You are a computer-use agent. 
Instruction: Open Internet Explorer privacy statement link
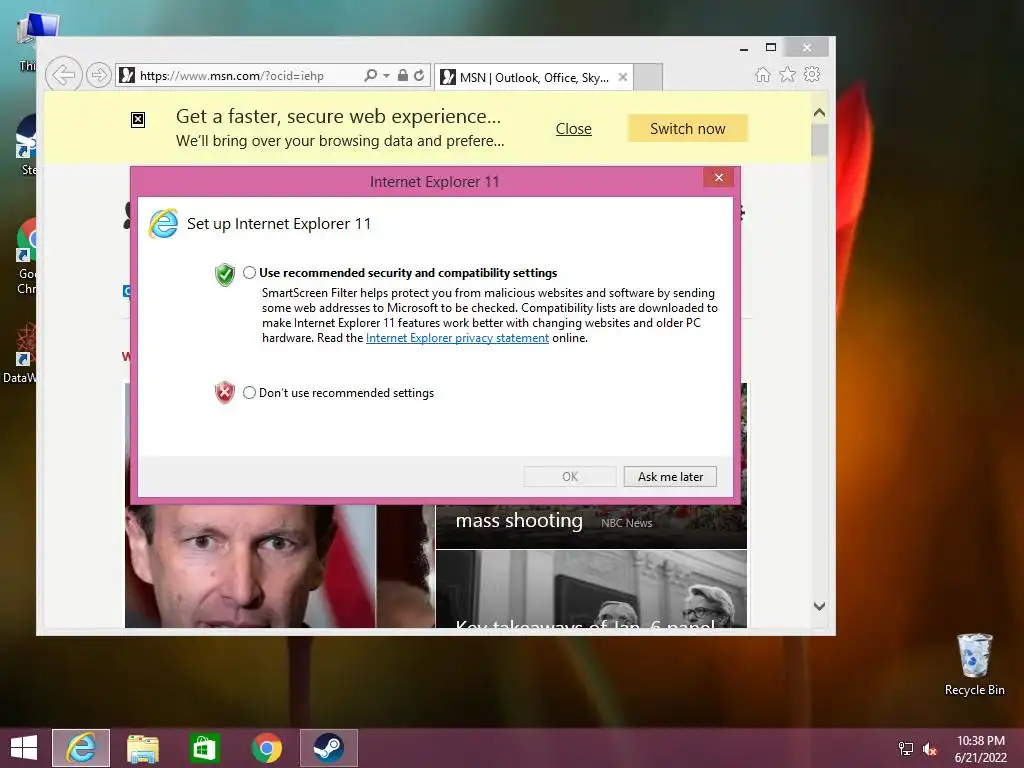click(457, 338)
